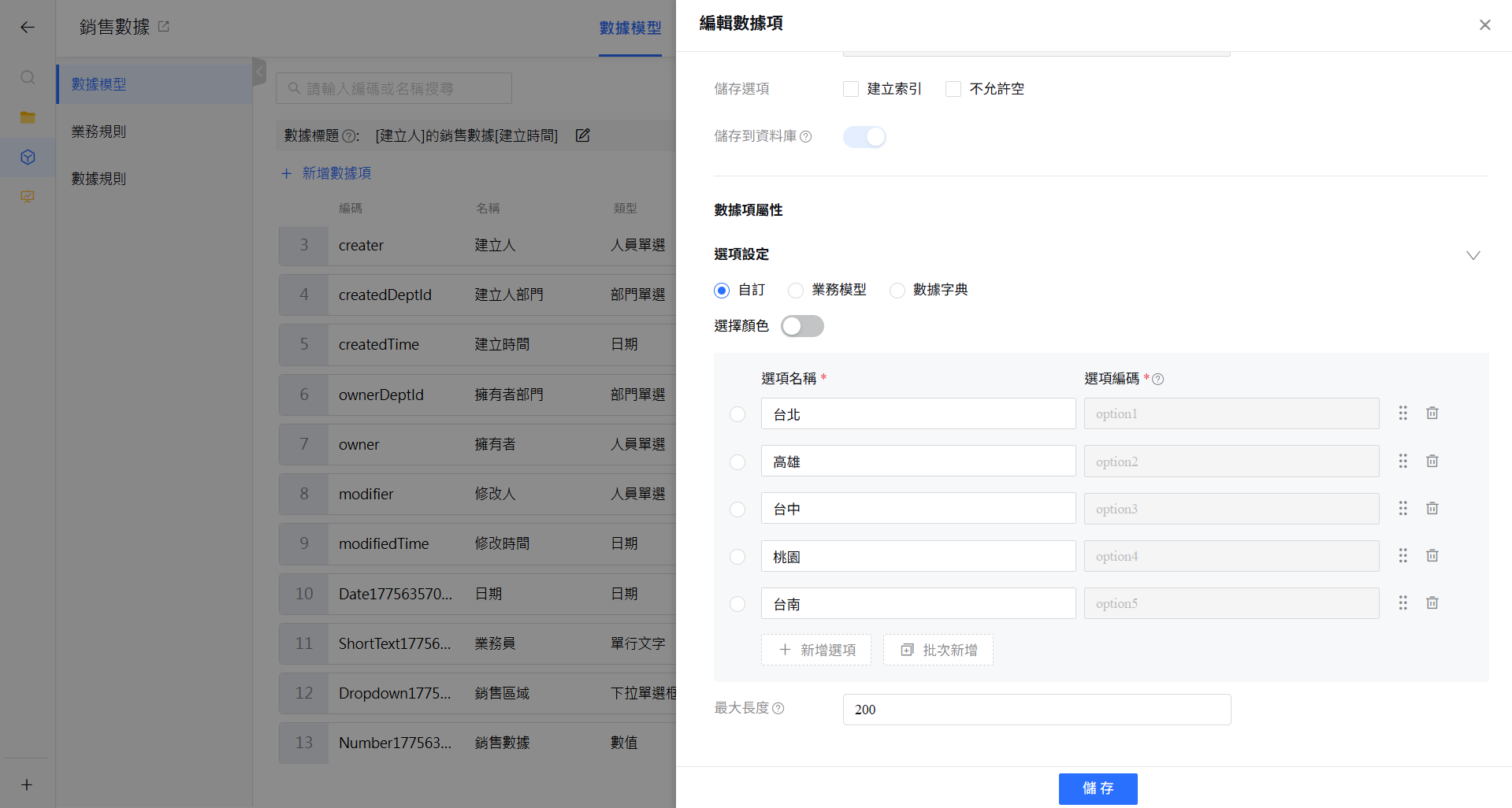This screenshot has width=1512, height=808.
Task: Click help icon beside 儲存到資料庫
Action: [x=805, y=136]
